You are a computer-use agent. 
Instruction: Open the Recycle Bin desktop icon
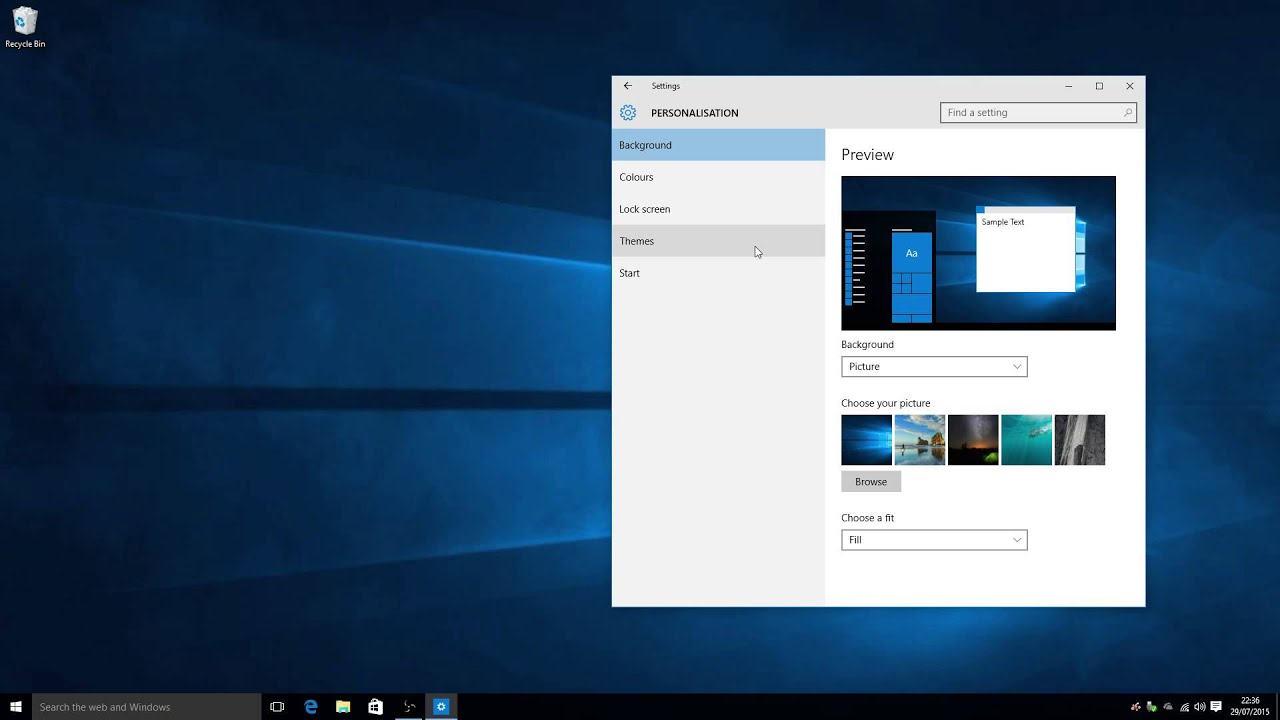pos(25,28)
